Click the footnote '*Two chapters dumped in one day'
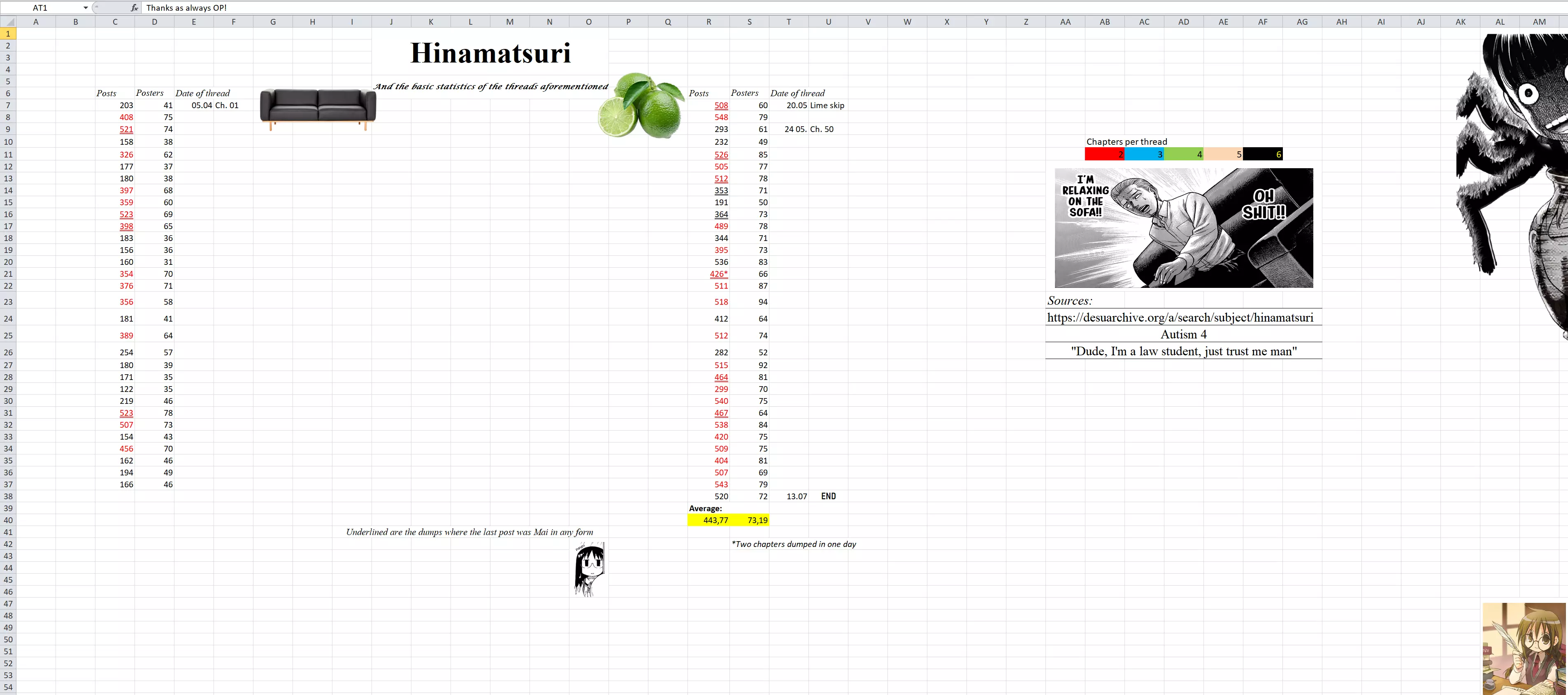The image size is (1568, 695). (x=794, y=544)
